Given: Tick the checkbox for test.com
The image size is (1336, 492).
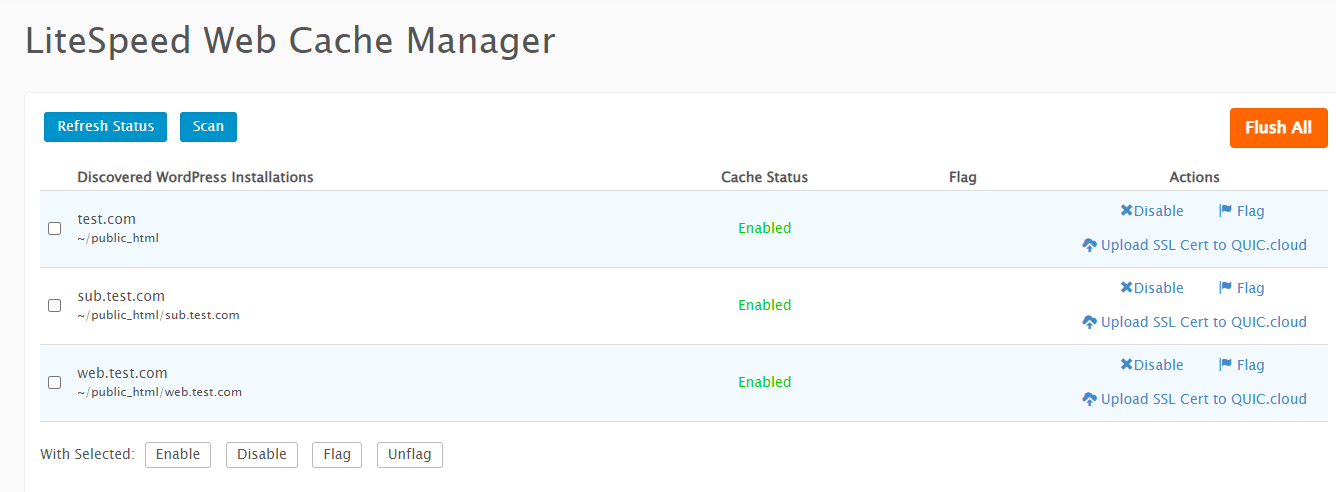Looking at the screenshot, I should click(x=55, y=228).
